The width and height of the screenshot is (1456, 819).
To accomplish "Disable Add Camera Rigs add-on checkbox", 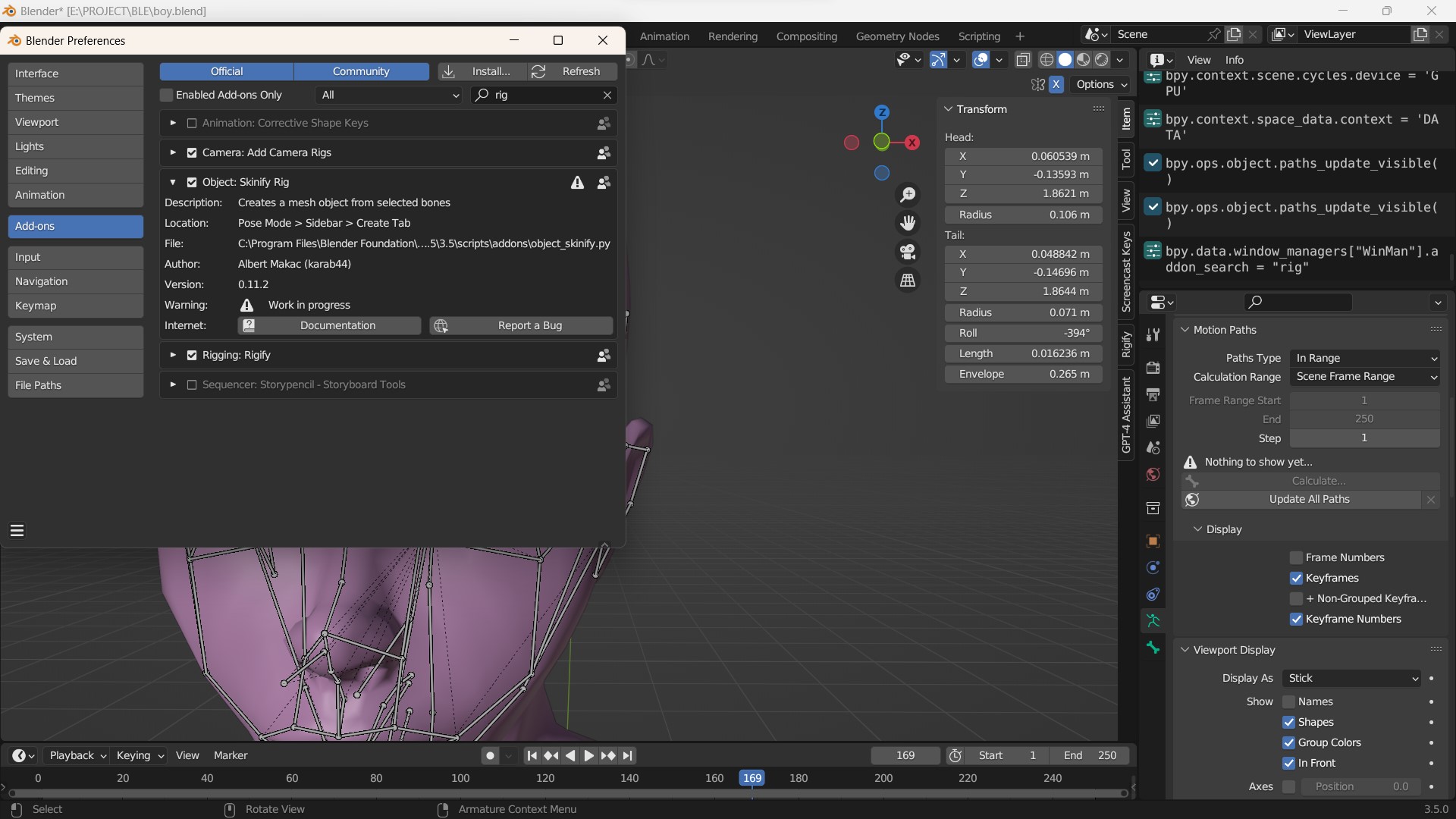I will pos(192,153).
